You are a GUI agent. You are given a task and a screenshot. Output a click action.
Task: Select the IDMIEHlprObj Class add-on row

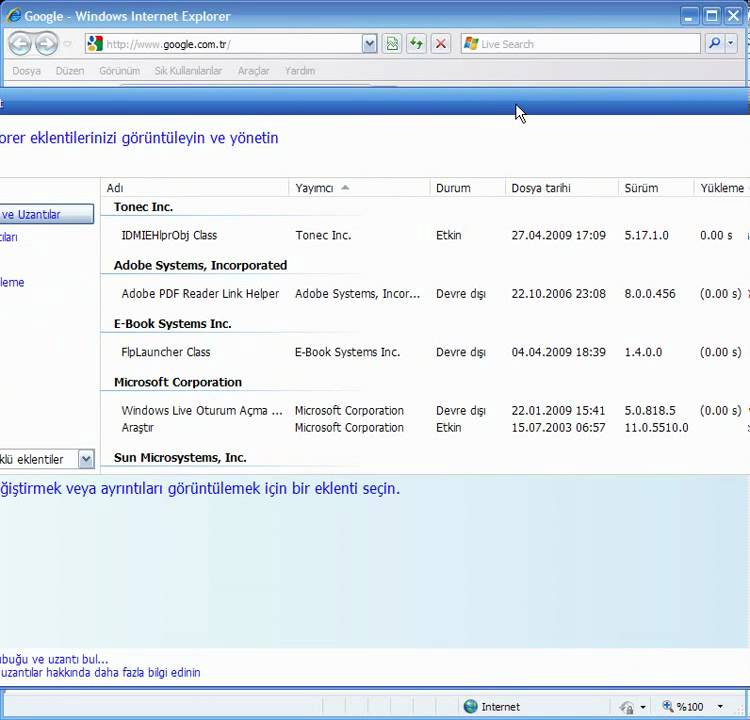(x=425, y=235)
